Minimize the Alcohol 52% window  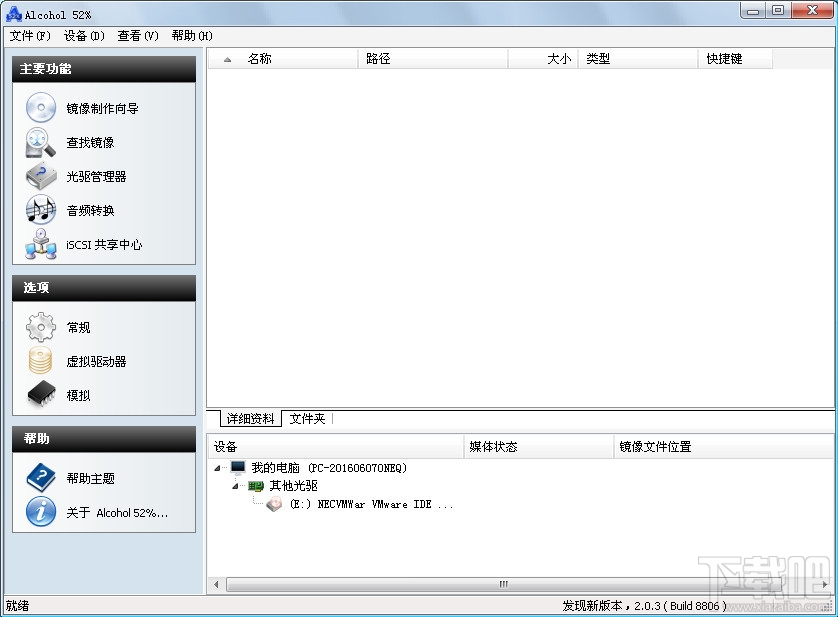pyautogui.click(x=753, y=11)
